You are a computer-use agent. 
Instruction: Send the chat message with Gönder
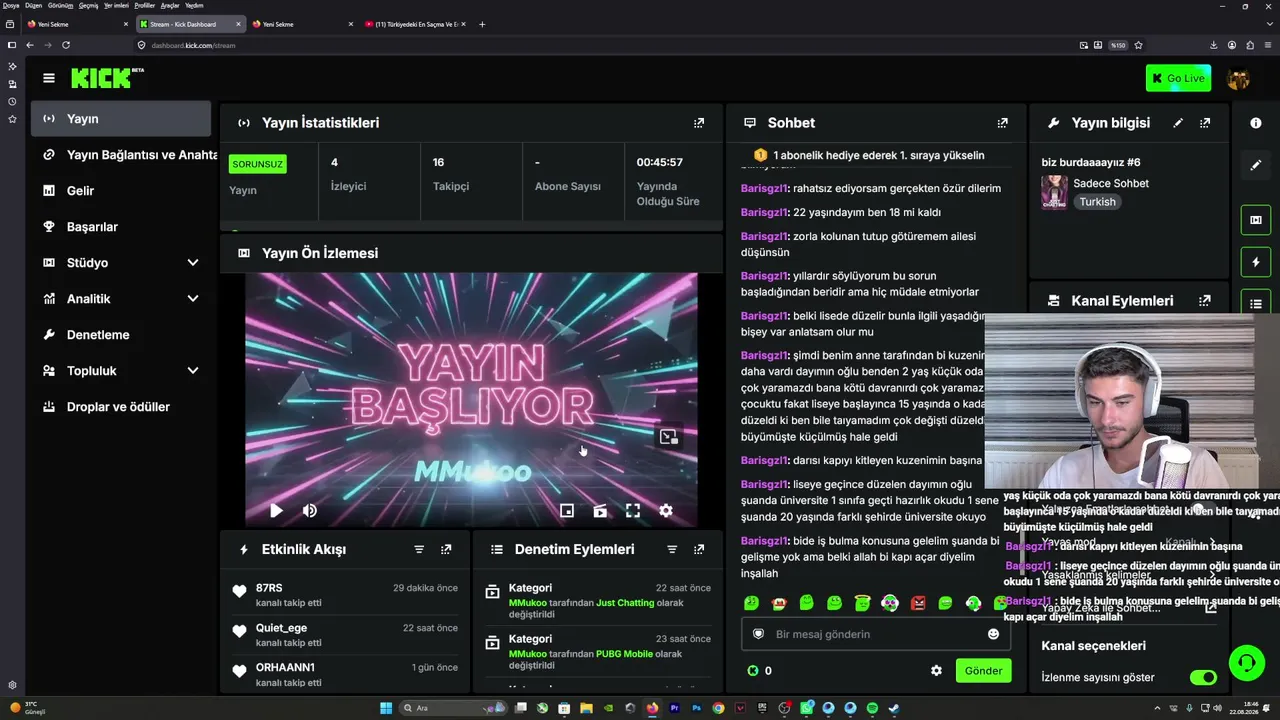(x=983, y=671)
